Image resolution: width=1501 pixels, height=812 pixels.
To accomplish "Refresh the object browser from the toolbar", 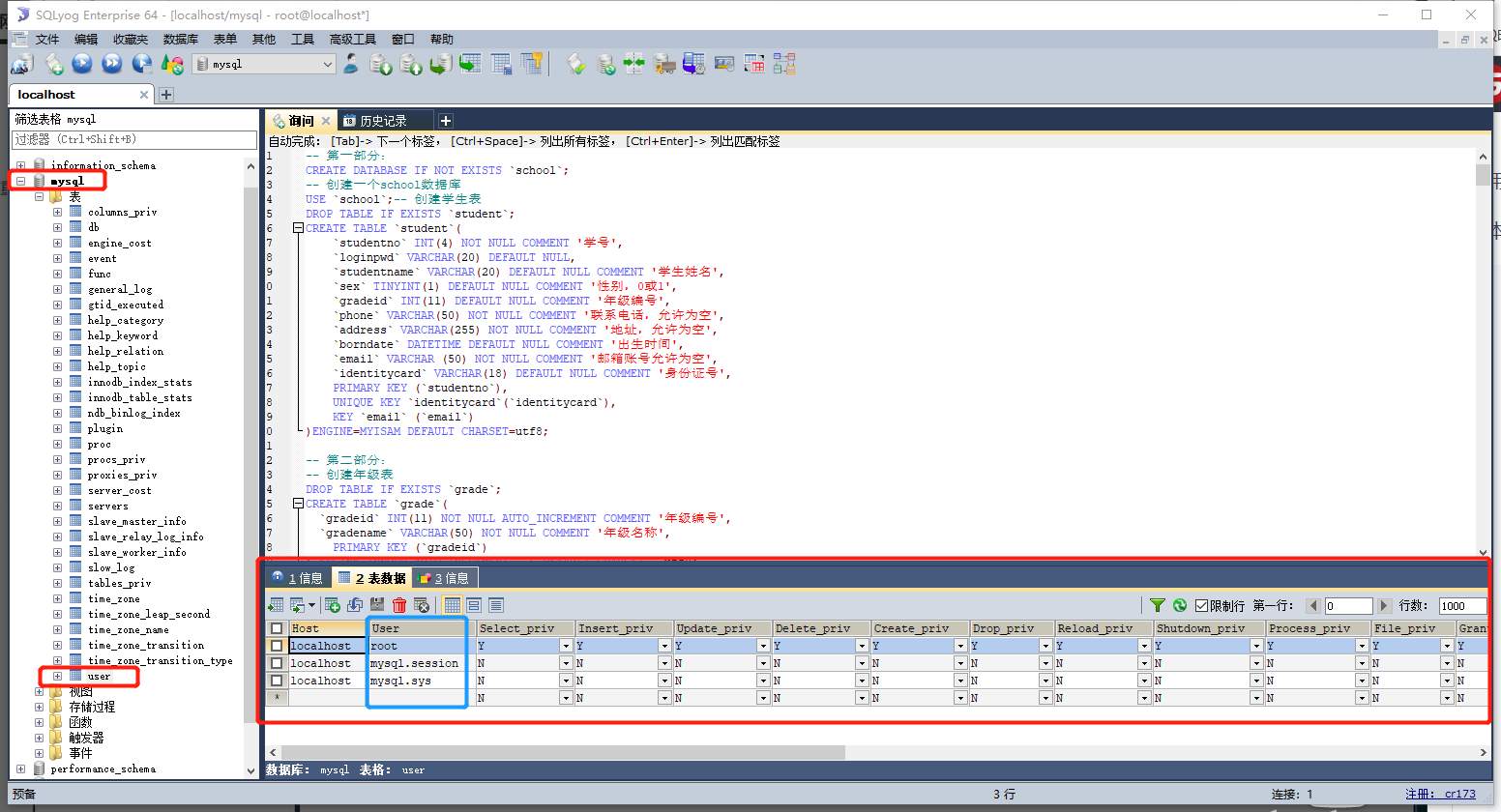I will (172, 64).
